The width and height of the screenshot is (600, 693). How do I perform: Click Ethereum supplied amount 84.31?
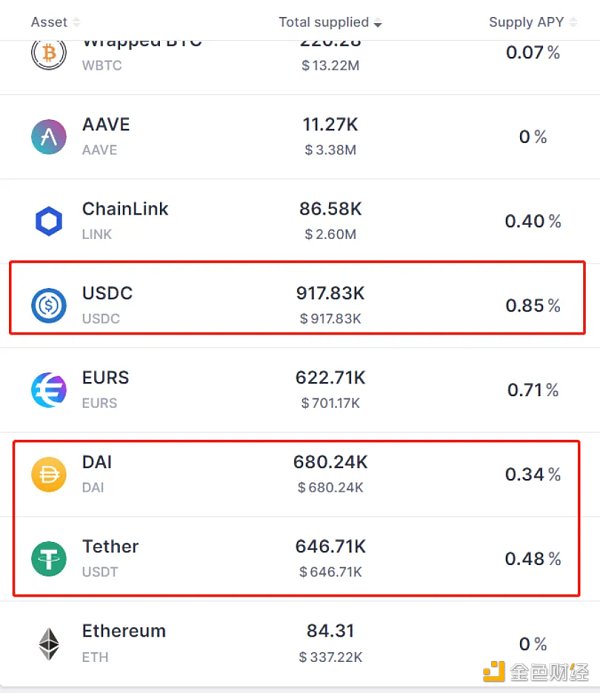330,631
